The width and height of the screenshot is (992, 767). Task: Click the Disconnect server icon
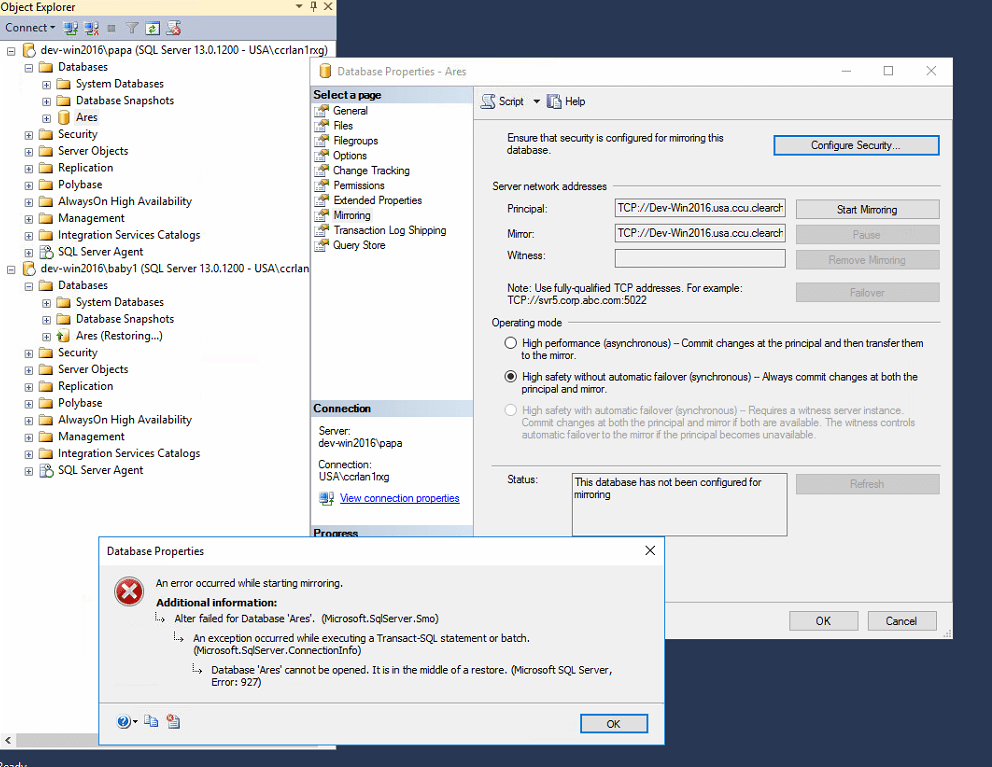[x=91, y=27]
